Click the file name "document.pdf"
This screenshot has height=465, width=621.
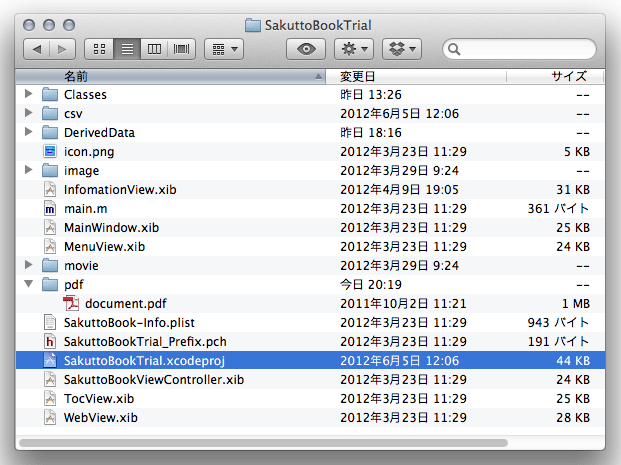[x=126, y=304]
